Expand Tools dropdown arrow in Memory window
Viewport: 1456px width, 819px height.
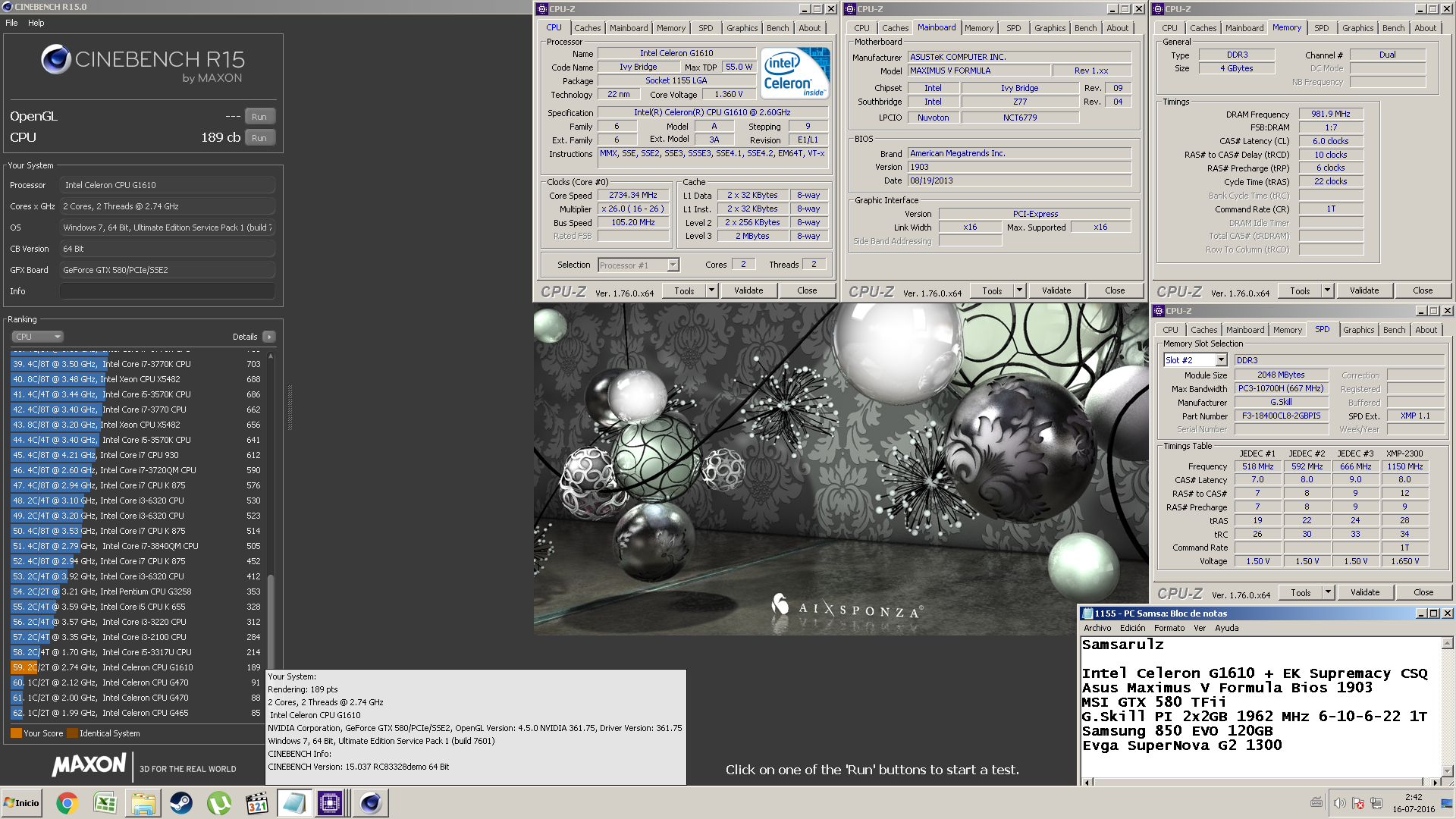tap(1327, 290)
